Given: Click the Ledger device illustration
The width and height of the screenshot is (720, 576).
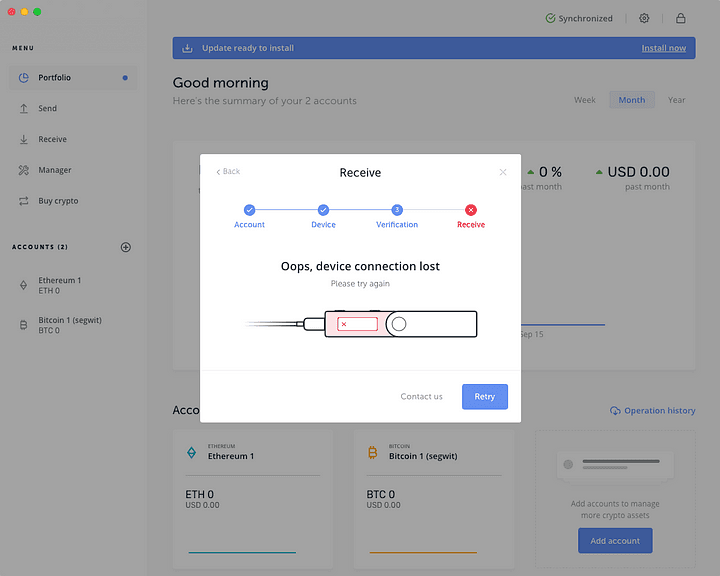Looking at the screenshot, I should pos(361,323).
